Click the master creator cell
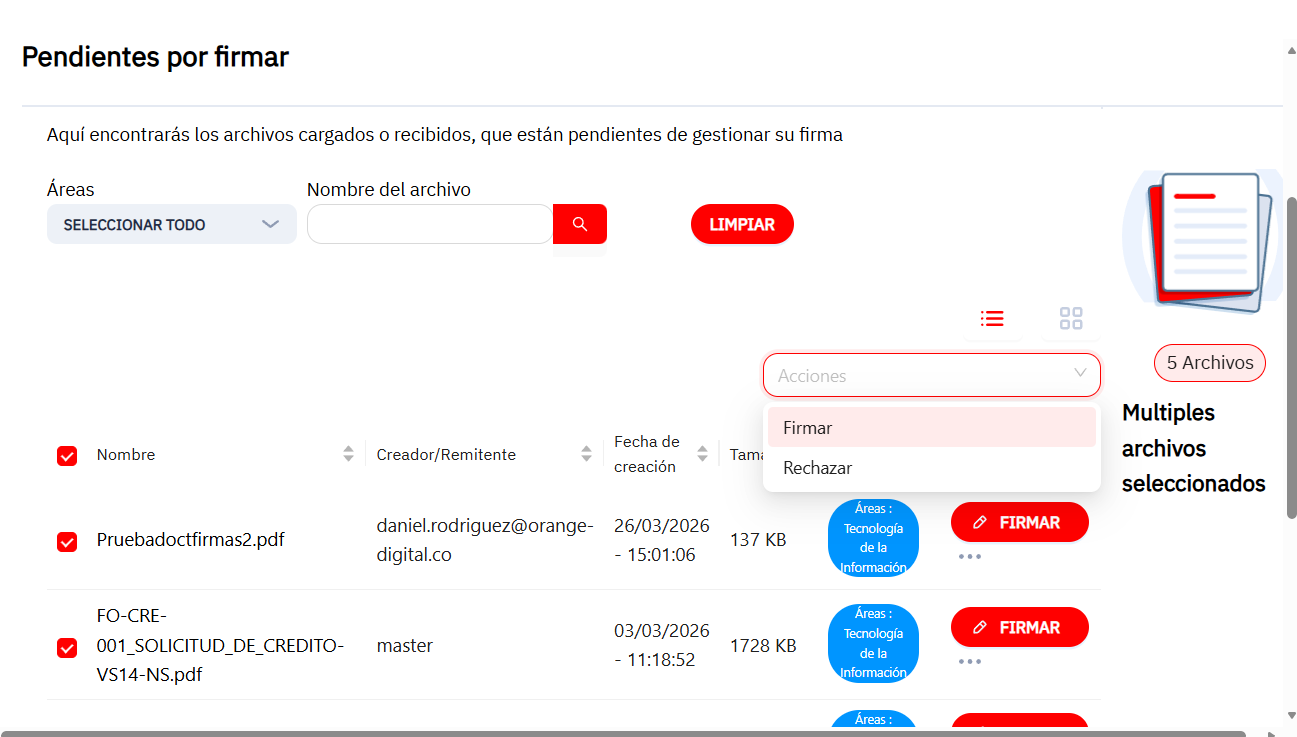 coord(405,646)
